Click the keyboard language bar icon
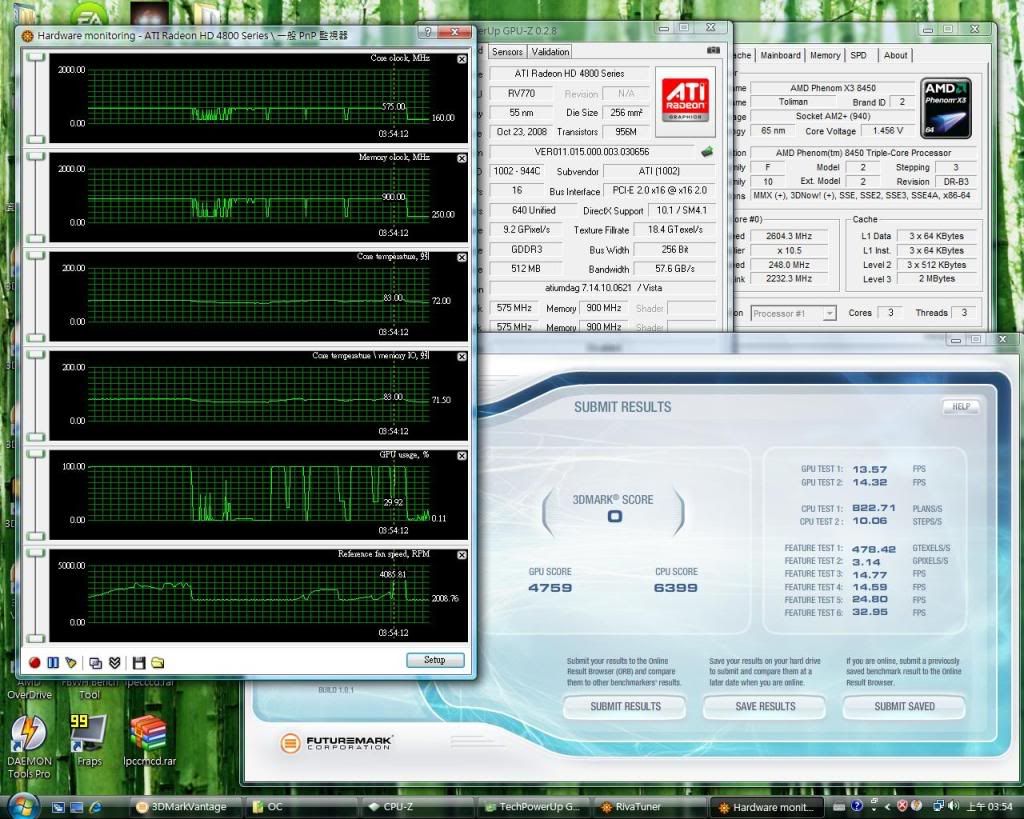Image resolution: width=1024 pixels, height=819 pixels. coord(840,807)
